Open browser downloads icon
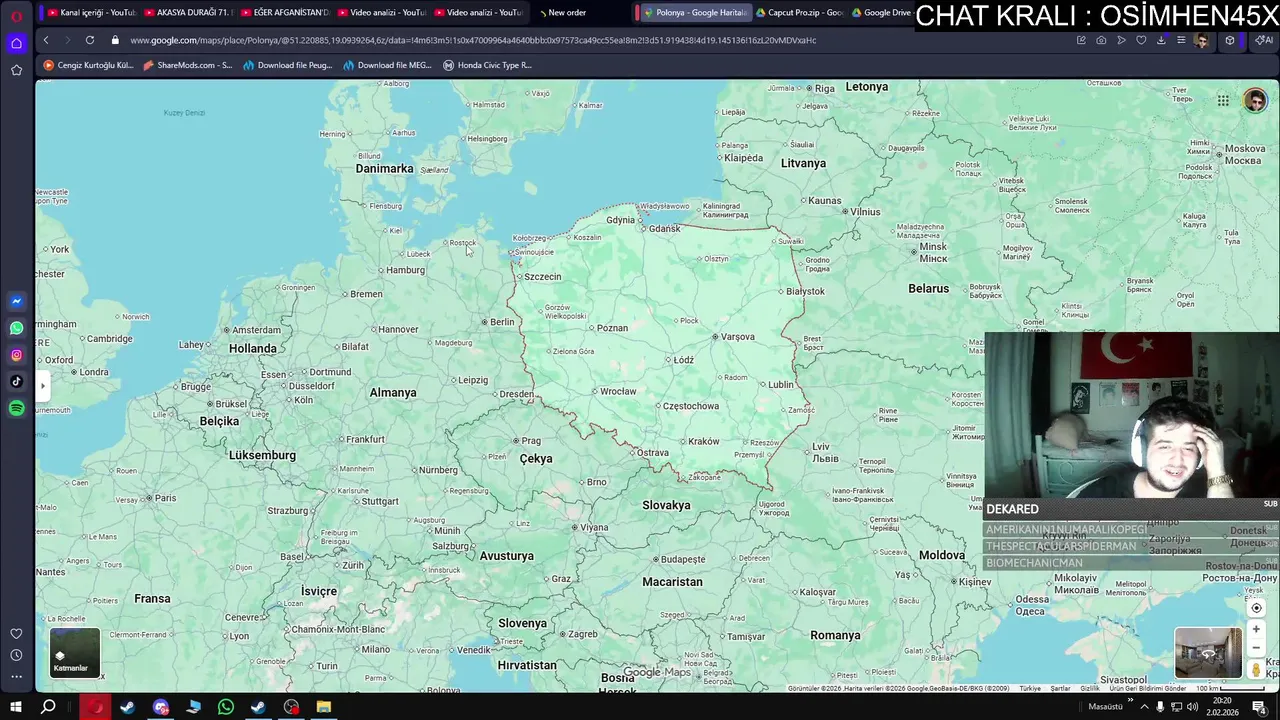This screenshot has height=720, width=1280. 1161,40
